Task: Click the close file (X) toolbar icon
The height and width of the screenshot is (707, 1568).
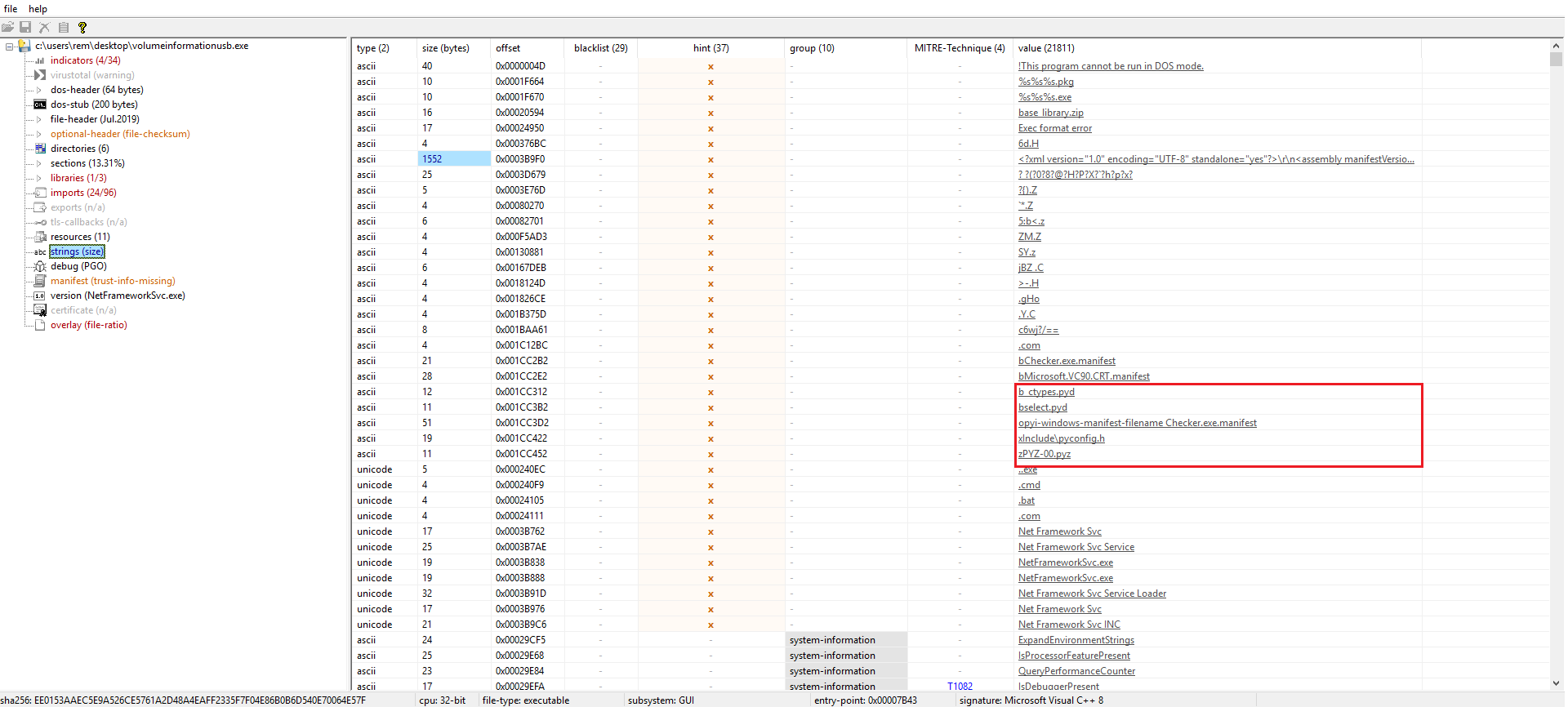Action: (45, 27)
